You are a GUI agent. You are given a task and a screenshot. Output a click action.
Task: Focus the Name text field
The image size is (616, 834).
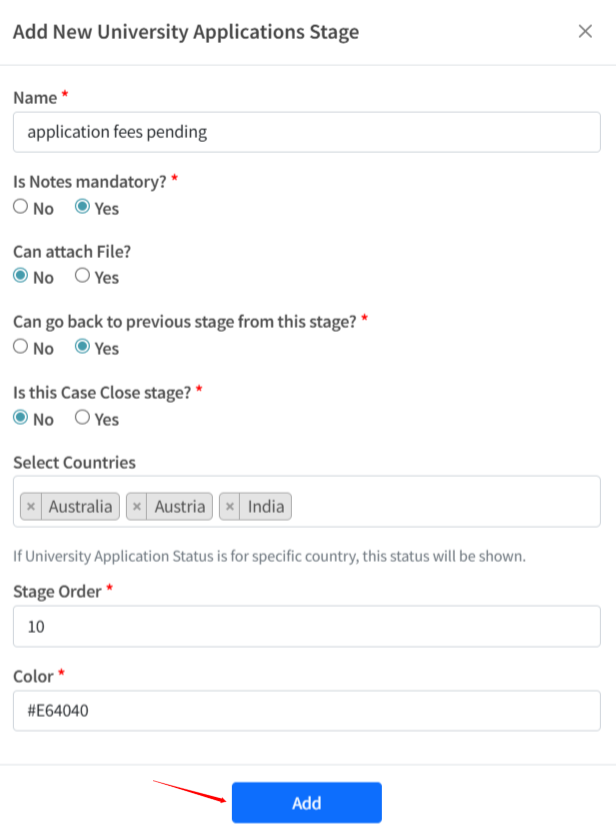click(x=307, y=132)
